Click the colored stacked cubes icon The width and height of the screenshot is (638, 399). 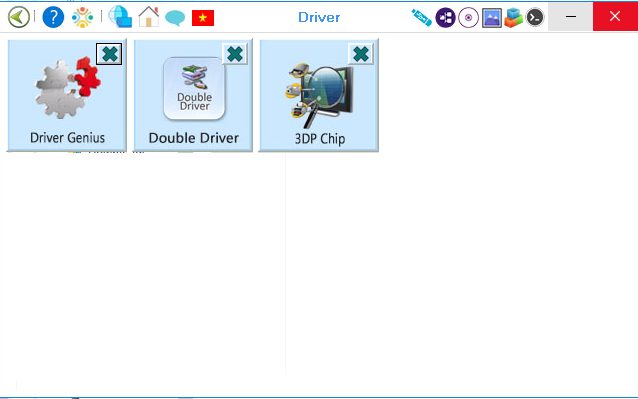[x=513, y=17]
